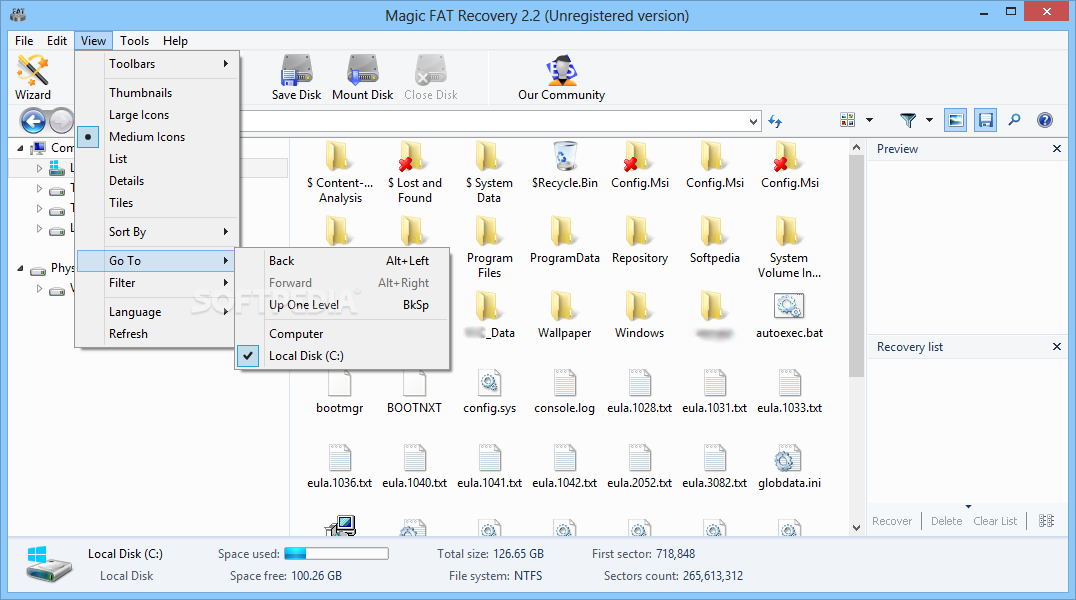The height and width of the screenshot is (600, 1076).
Task: Go back with the blue arrow button
Action: [33, 122]
